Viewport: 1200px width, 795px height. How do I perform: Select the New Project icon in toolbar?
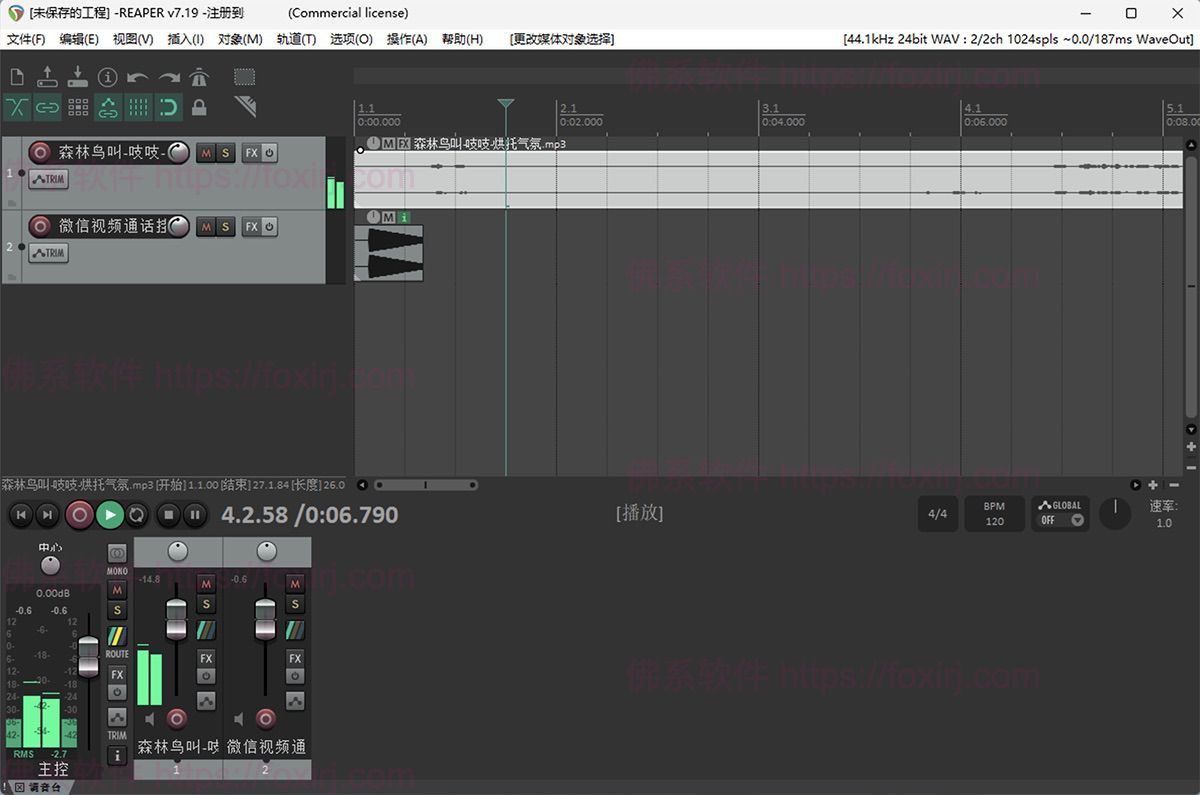coord(17,76)
